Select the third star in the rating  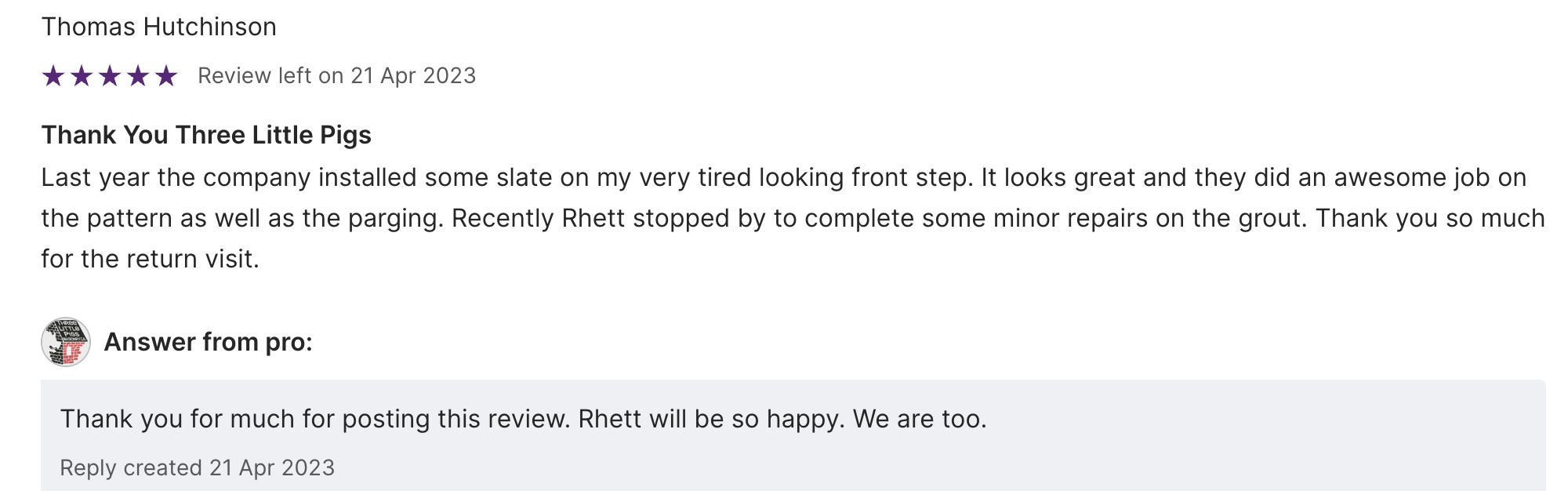pyautogui.click(x=110, y=76)
